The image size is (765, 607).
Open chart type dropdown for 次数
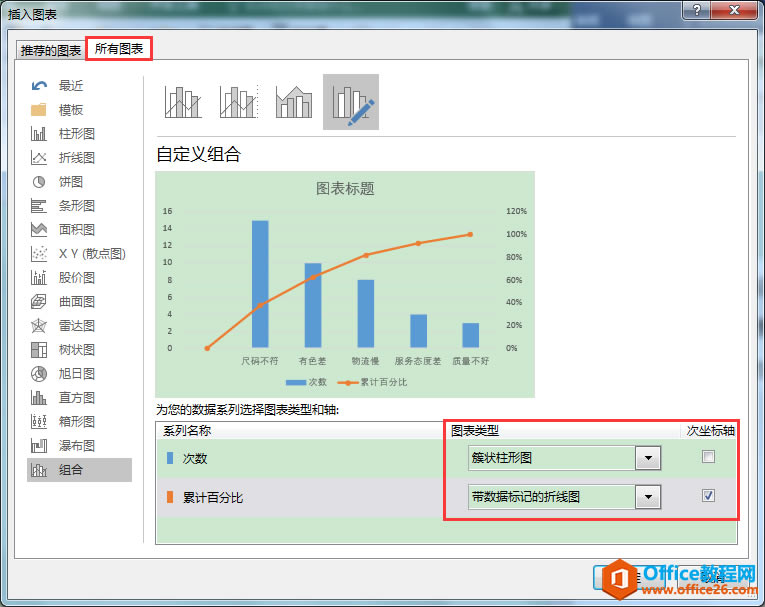pyautogui.click(x=648, y=458)
